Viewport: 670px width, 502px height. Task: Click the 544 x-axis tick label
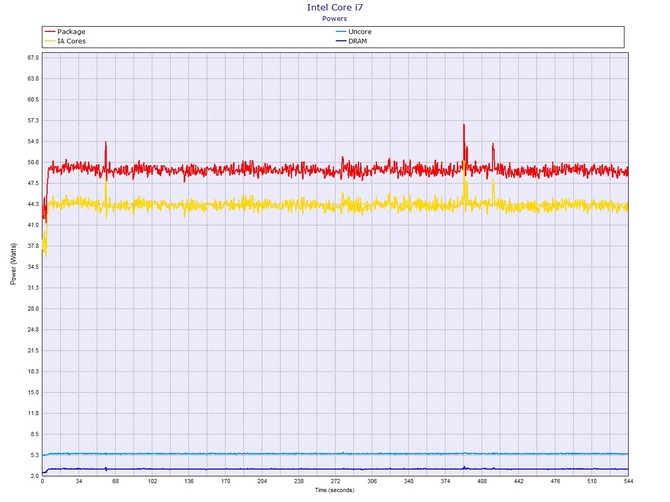(x=628, y=481)
